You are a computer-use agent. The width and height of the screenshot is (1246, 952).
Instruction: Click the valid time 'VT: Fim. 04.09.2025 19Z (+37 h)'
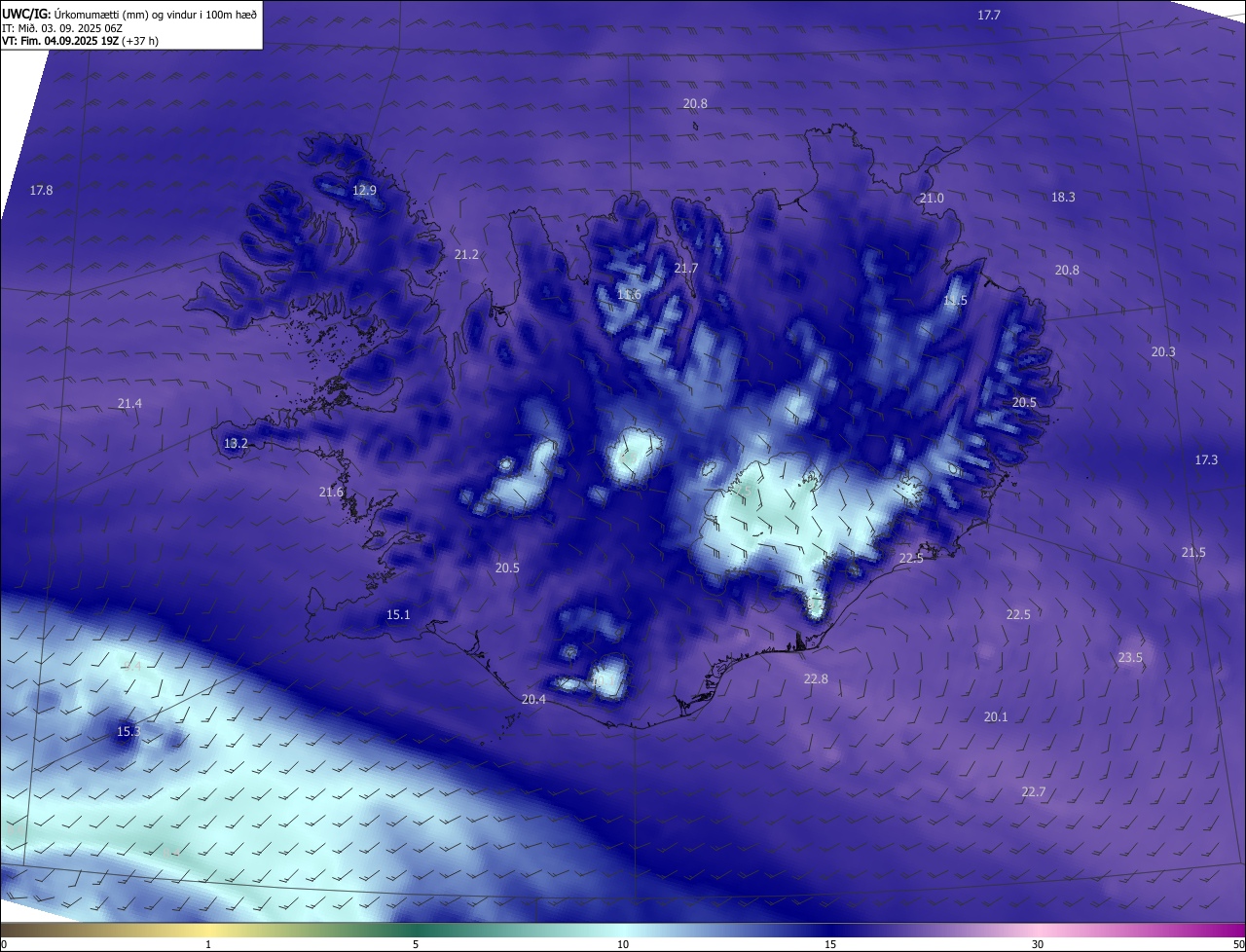point(80,41)
